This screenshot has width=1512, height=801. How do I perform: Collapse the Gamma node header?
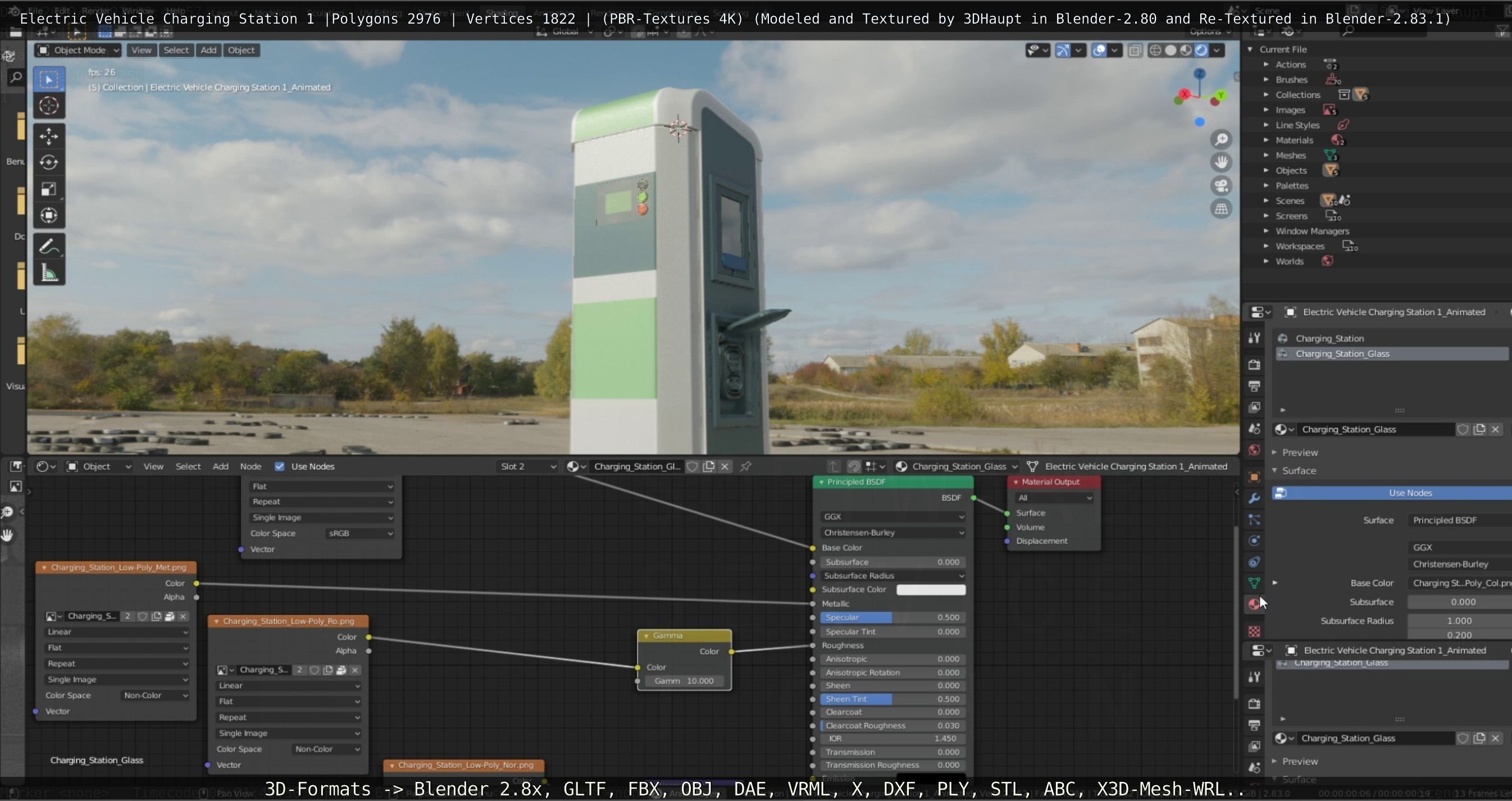pyautogui.click(x=646, y=636)
